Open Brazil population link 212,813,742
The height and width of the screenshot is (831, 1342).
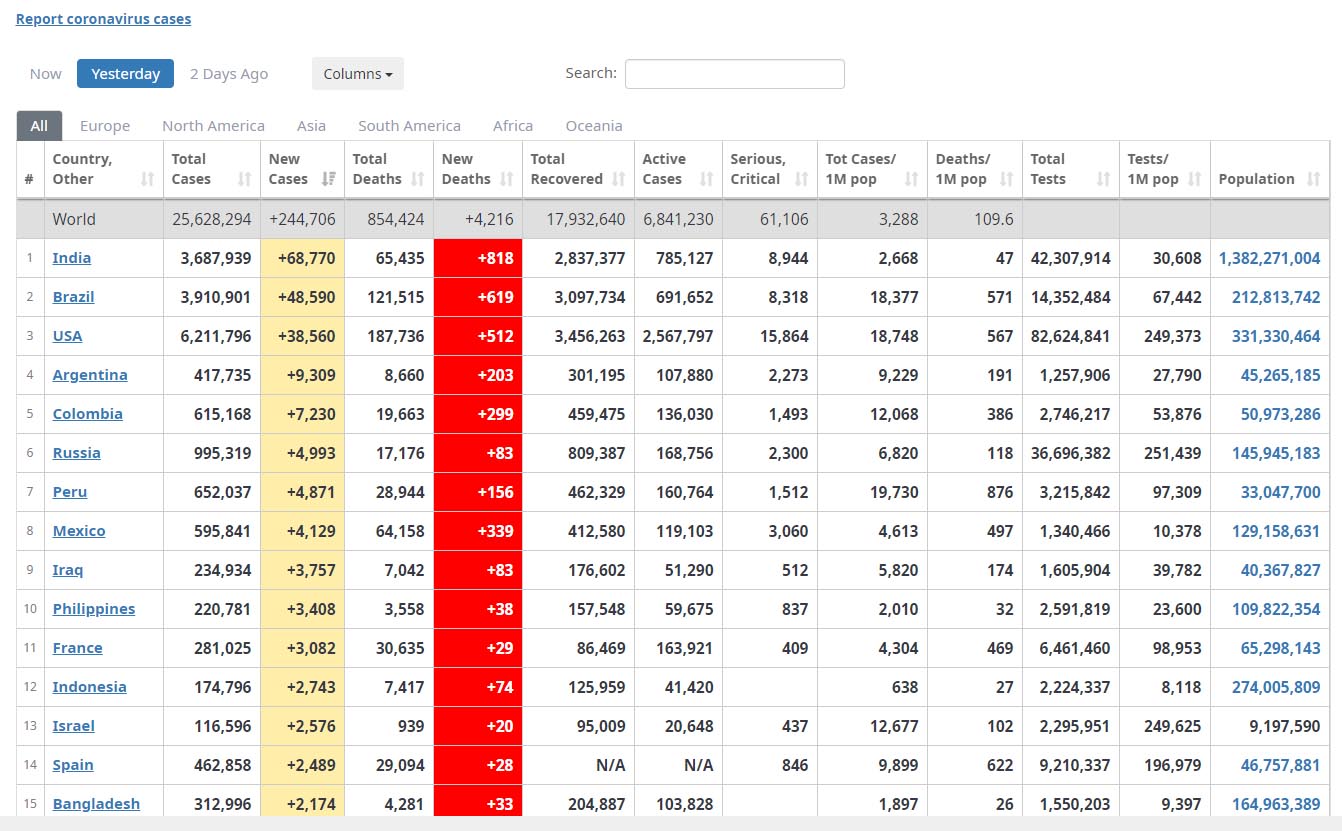click(1276, 297)
